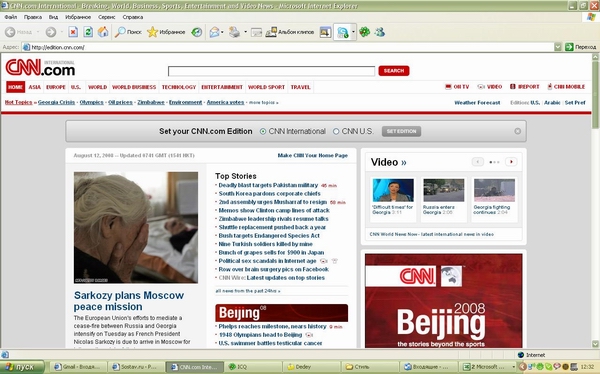
Task: Stop page loading with red X icon
Action: click(73, 32)
